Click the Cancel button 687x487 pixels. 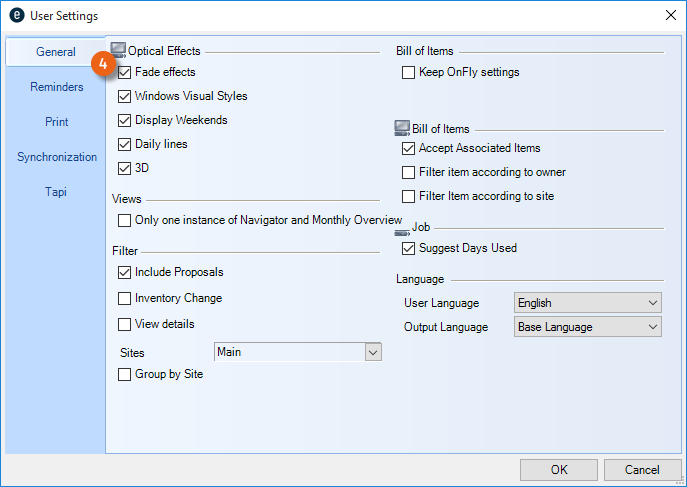[x=642, y=470]
